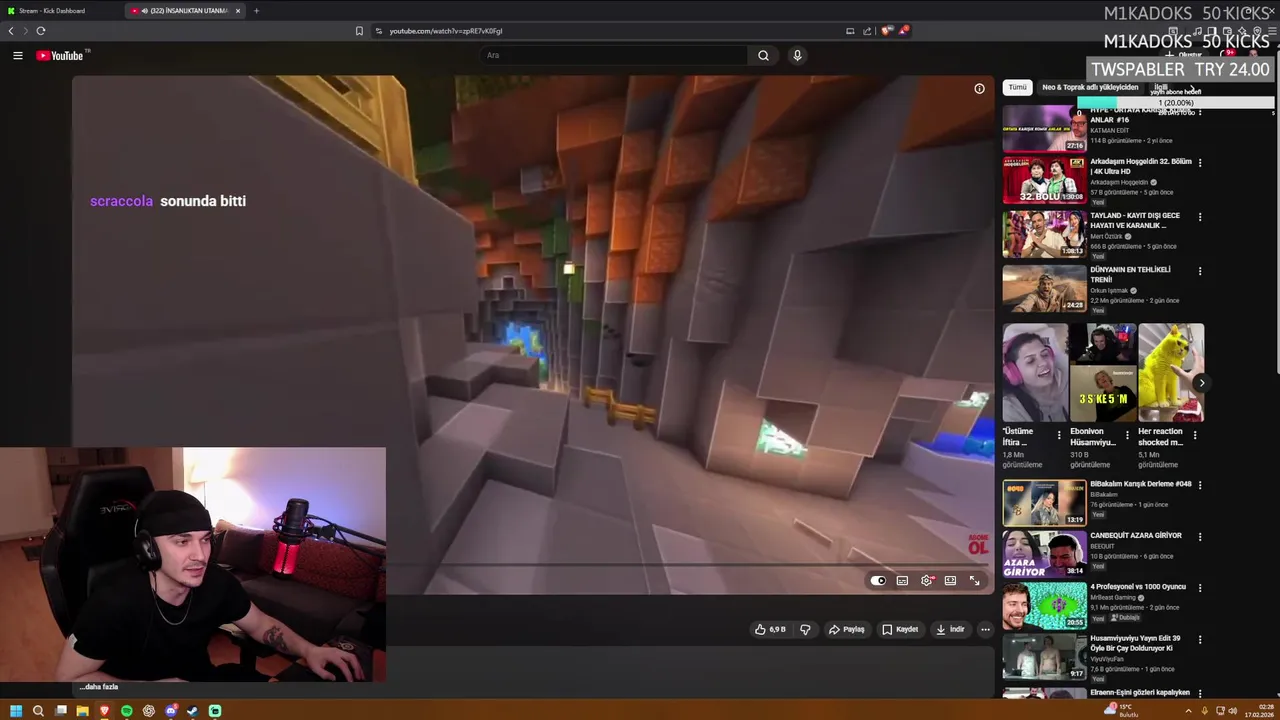Open options for 'Ebonivon Hüsamviyu' Short
Screen dimensions: 1280x720
click(1127, 435)
